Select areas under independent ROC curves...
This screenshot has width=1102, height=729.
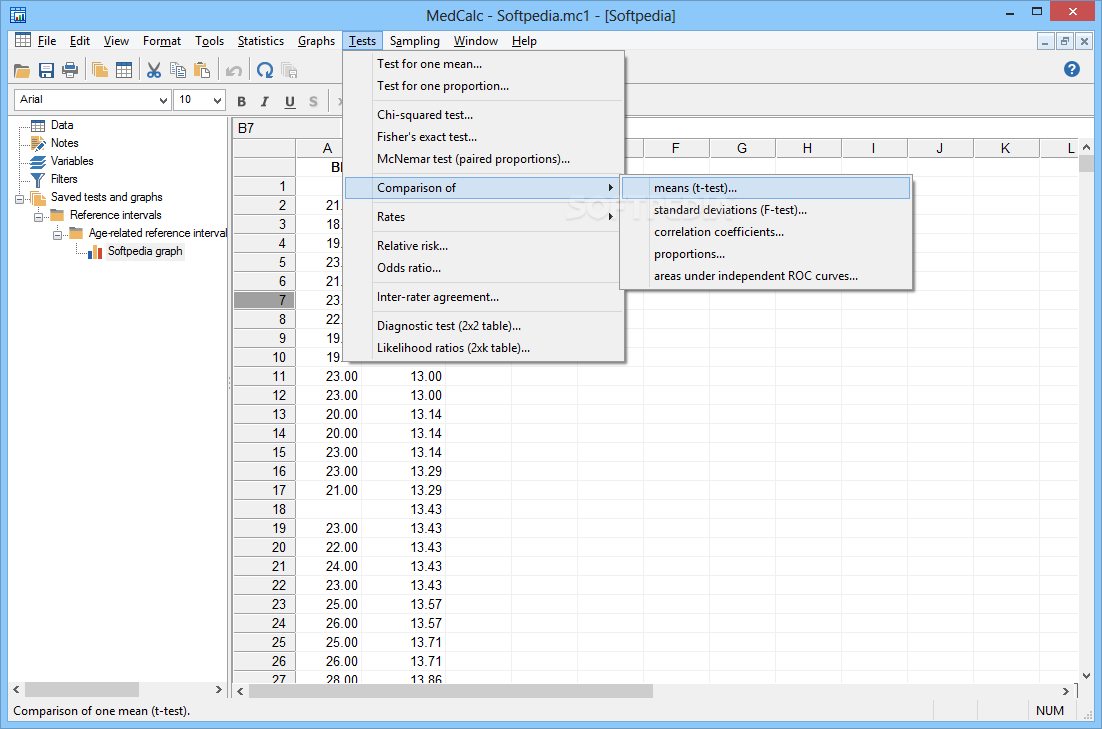(766, 276)
